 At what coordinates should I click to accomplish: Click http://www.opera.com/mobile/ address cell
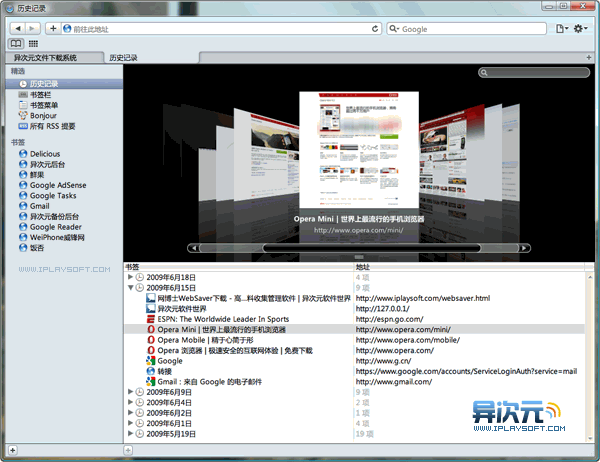pyautogui.click(x=408, y=340)
